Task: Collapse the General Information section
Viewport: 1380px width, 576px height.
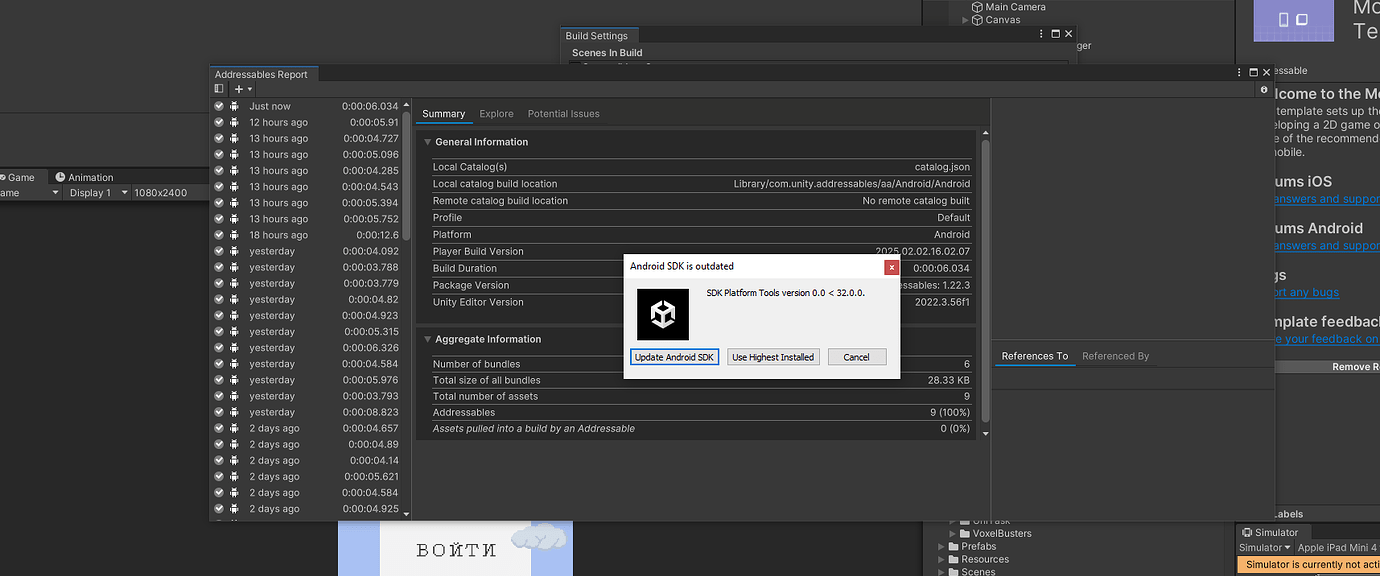Action: tap(427, 141)
